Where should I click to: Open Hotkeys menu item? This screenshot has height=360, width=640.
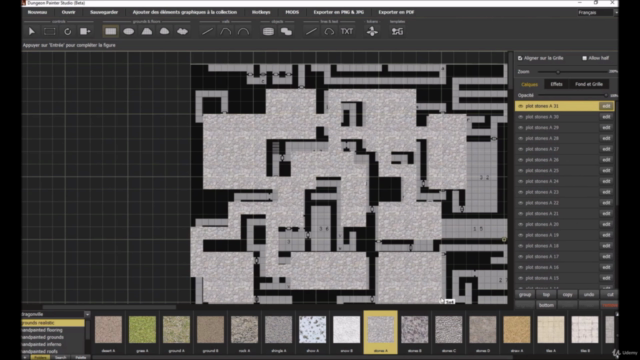pos(261,12)
